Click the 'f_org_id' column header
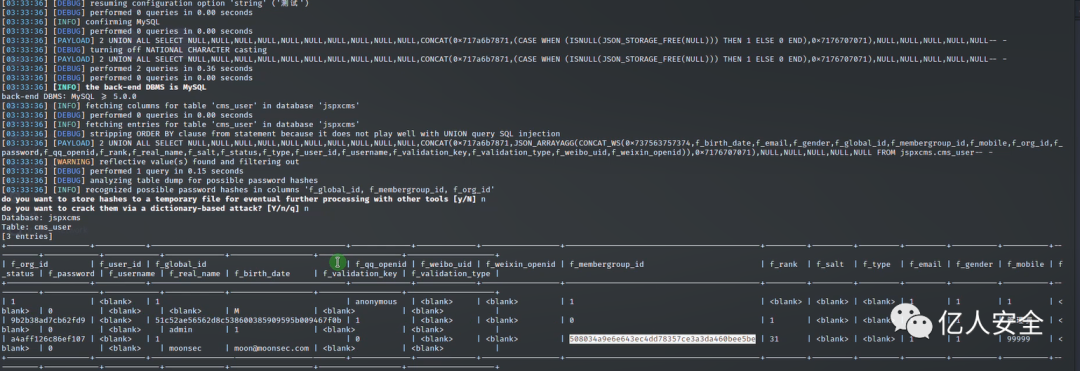Screen dimensions: 1080x371 tap(30, 264)
